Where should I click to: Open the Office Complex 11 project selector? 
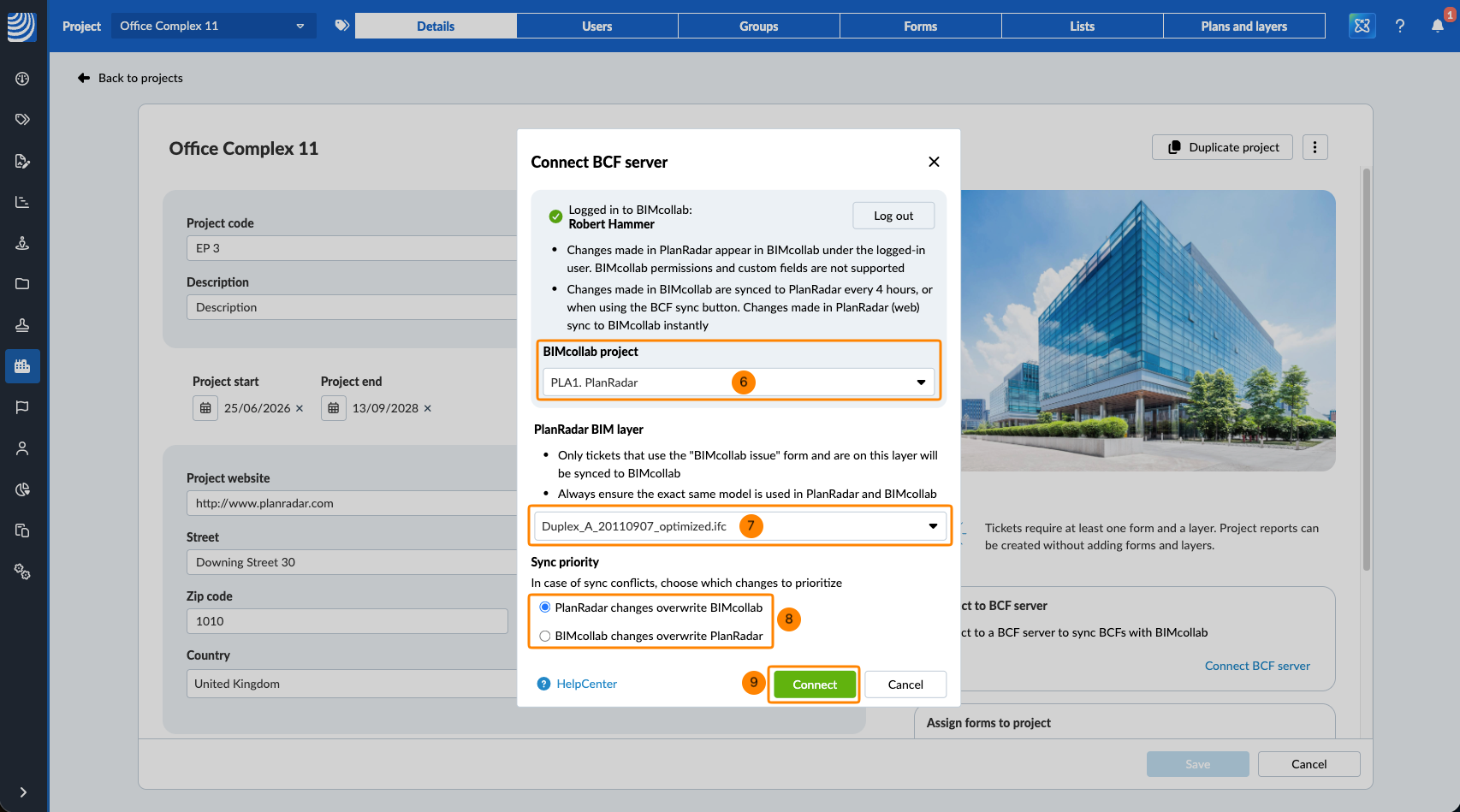click(x=213, y=26)
